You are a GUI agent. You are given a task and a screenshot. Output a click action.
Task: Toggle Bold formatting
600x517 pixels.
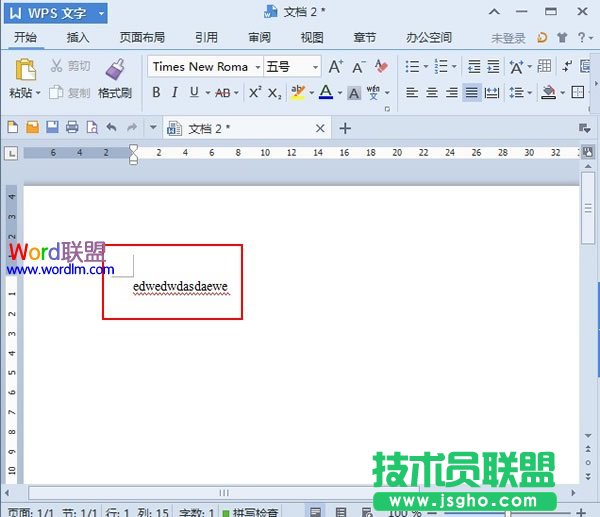[x=156, y=92]
